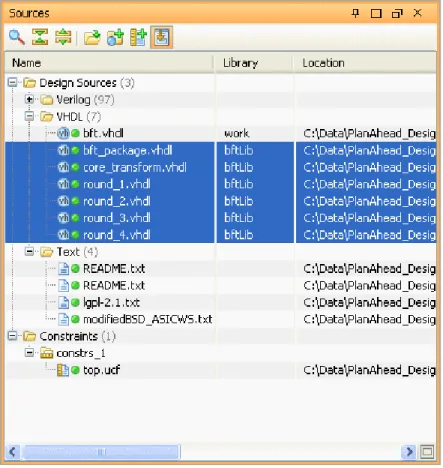
Task: Click the 'work' library cell for bft.vhdl
Action: (236, 133)
